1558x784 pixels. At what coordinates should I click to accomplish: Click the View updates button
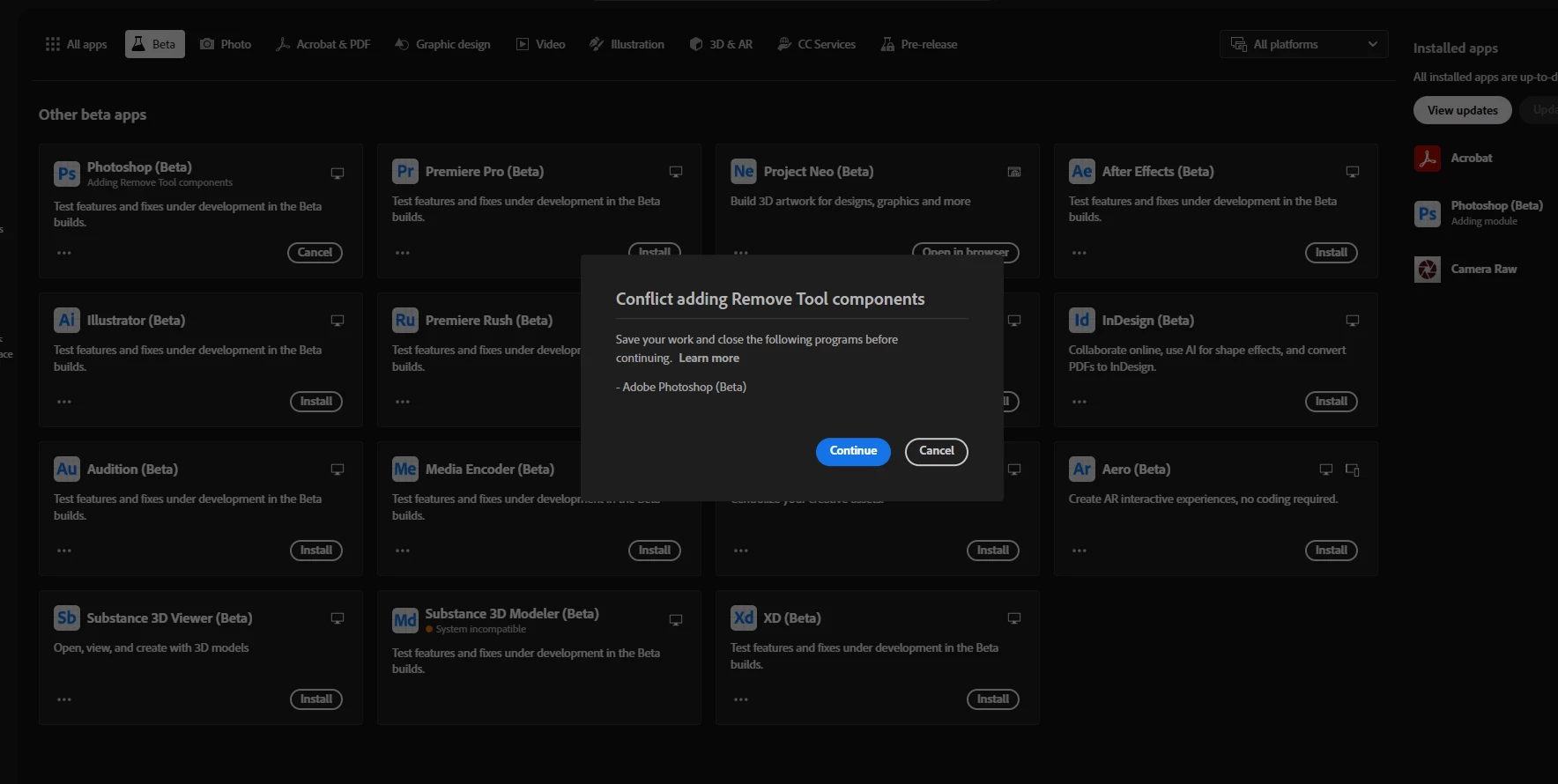pos(1462,110)
